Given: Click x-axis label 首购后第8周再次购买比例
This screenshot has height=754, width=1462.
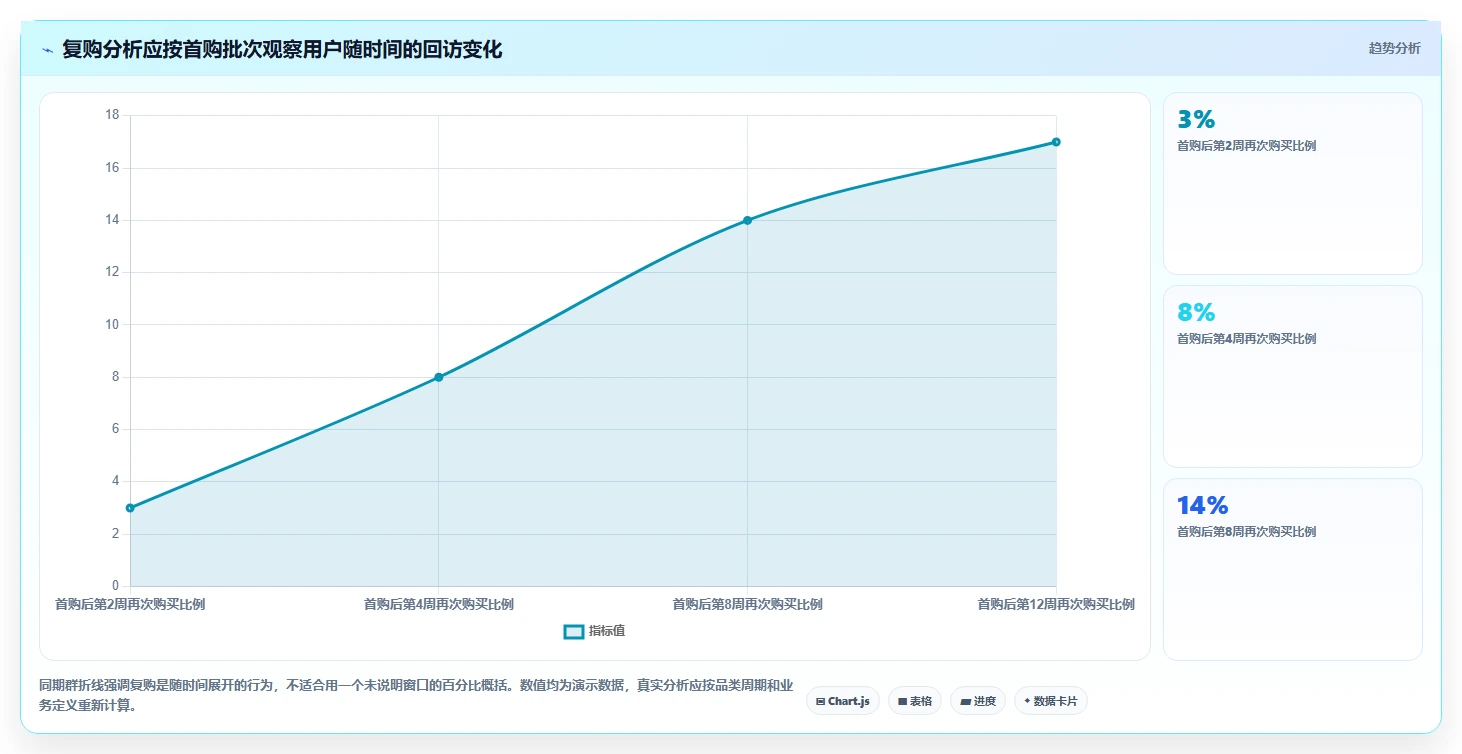Looking at the screenshot, I should tap(748, 604).
